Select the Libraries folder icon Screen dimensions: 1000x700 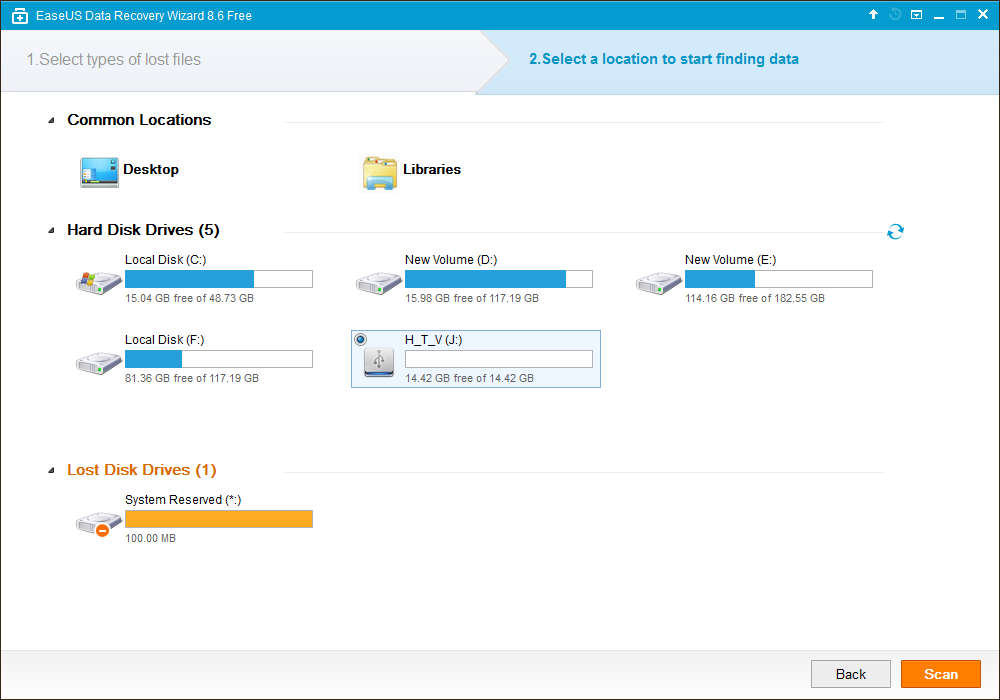(379, 173)
